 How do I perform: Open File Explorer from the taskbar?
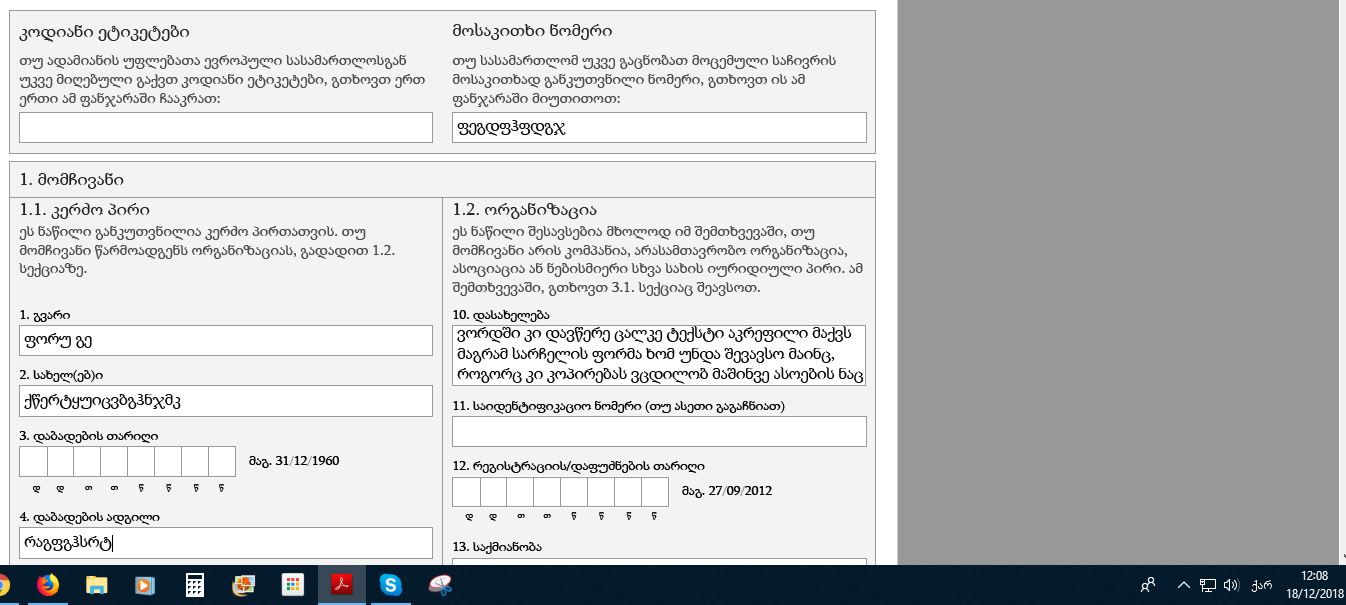coord(96,585)
